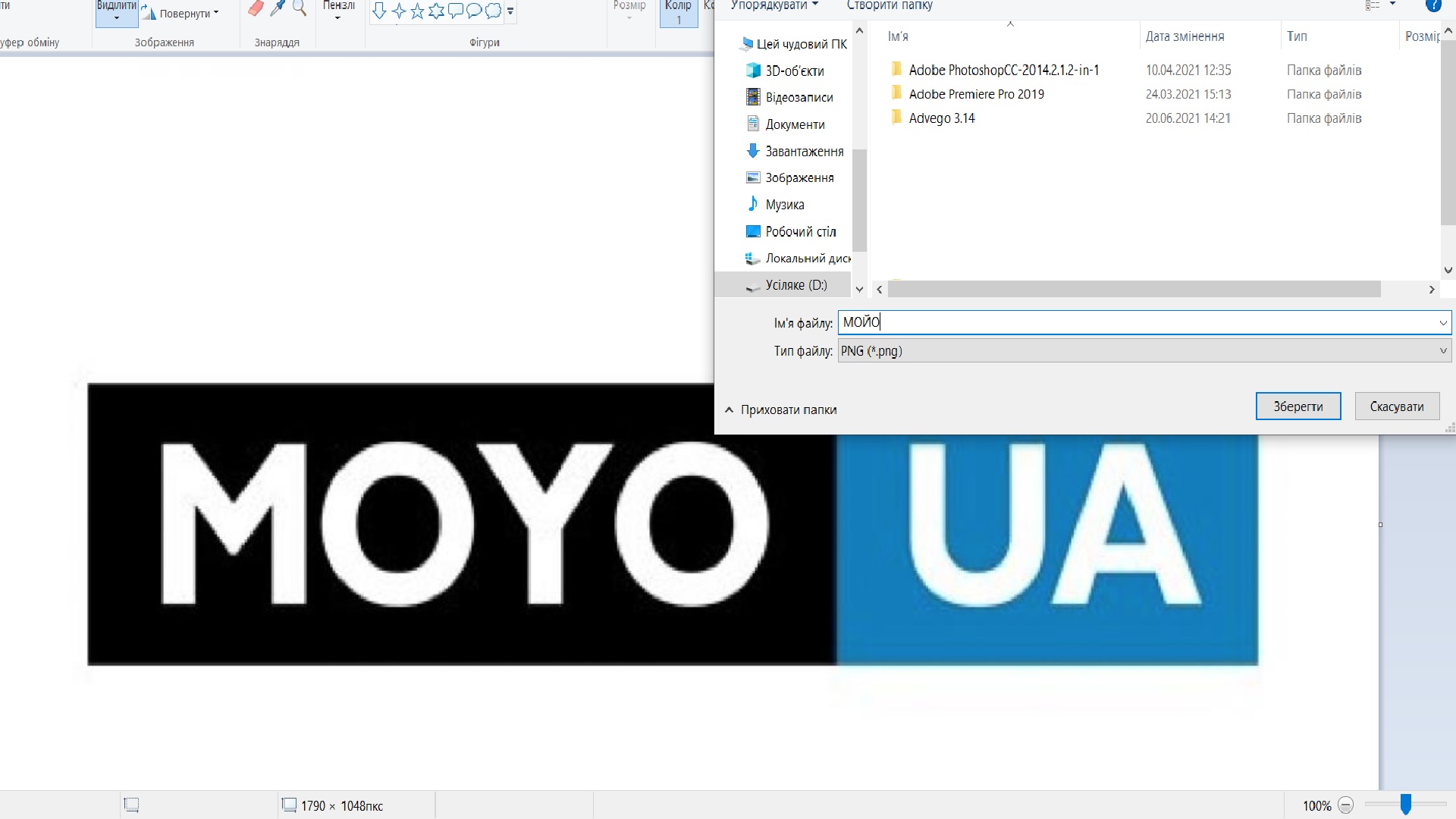This screenshot has width=1456, height=819.
Task: Open the Brushes (Пензлі) dropdown
Action: 339,11
